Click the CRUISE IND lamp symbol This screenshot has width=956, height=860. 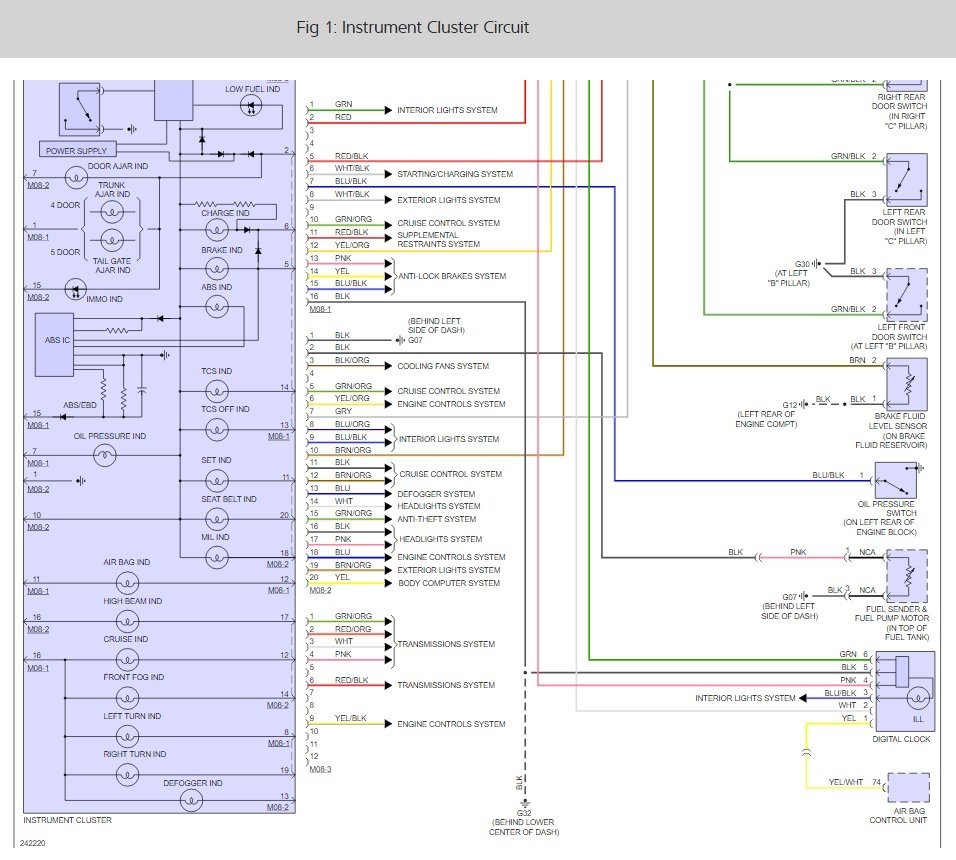tap(127, 659)
